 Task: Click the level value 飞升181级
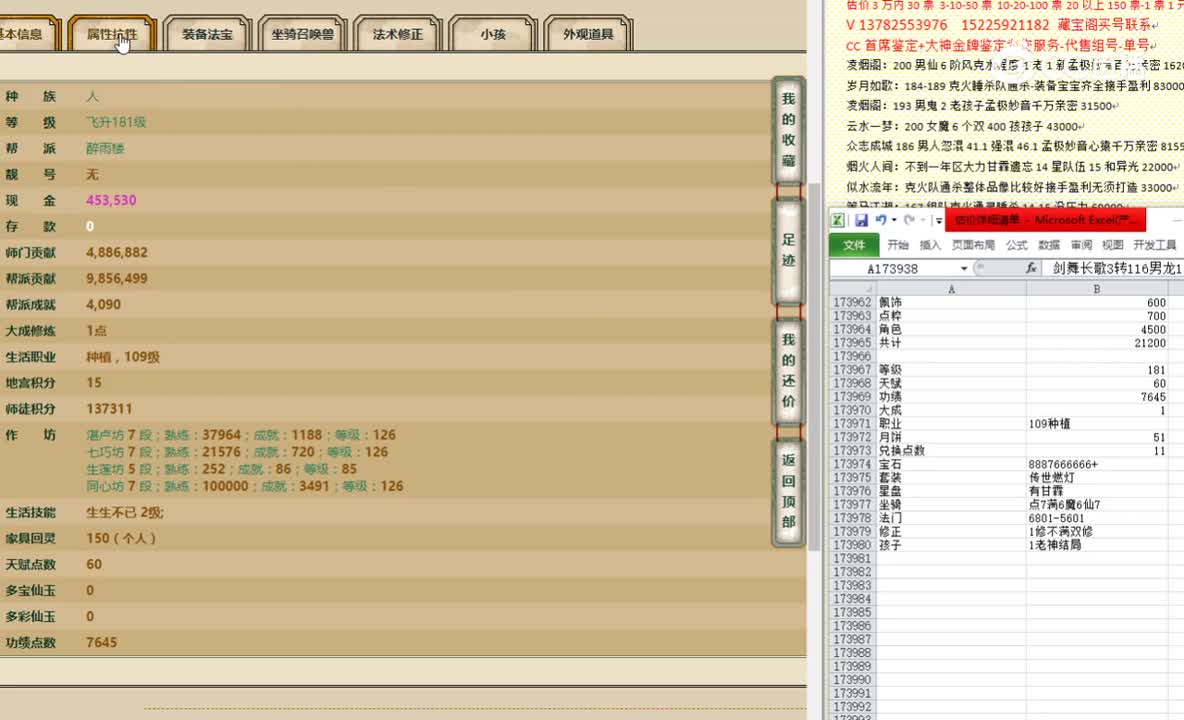click(x=116, y=122)
